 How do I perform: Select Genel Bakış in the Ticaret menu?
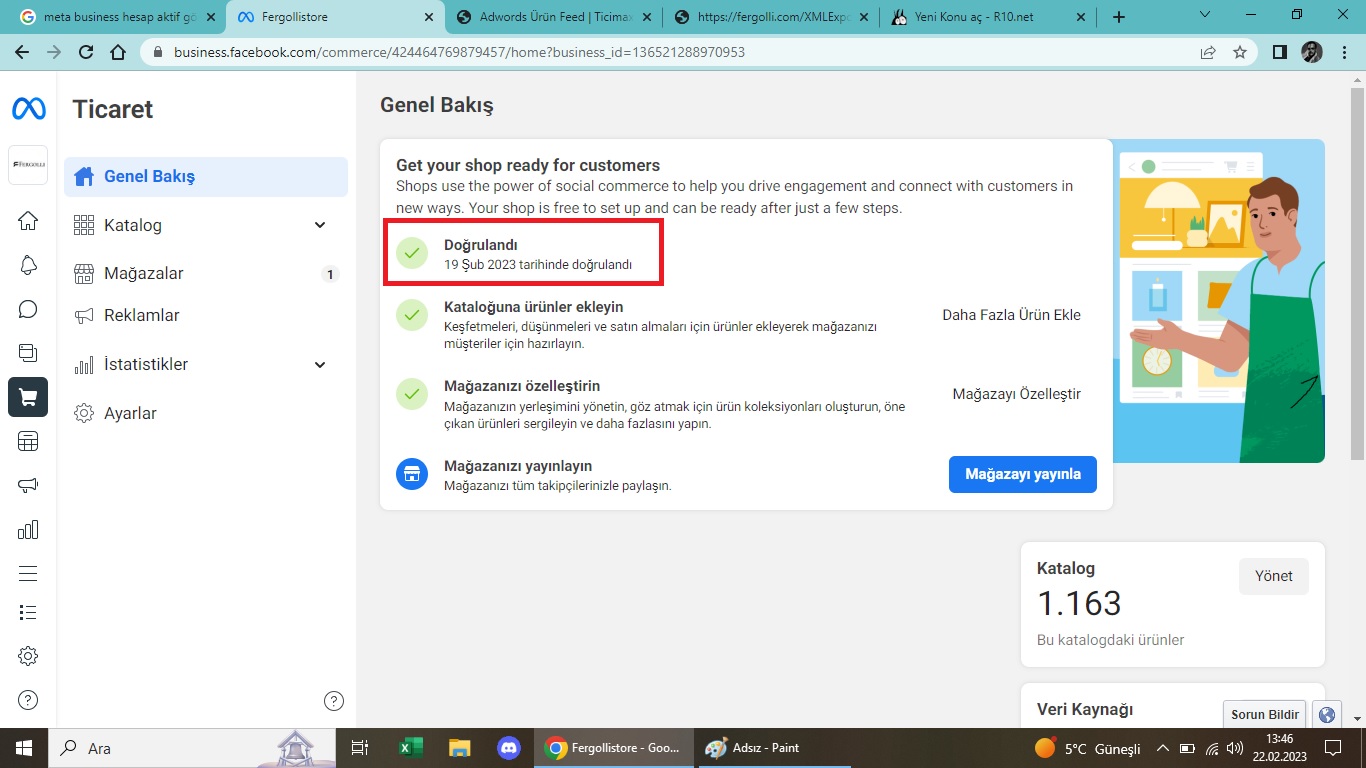pyautogui.click(x=206, y=177)
